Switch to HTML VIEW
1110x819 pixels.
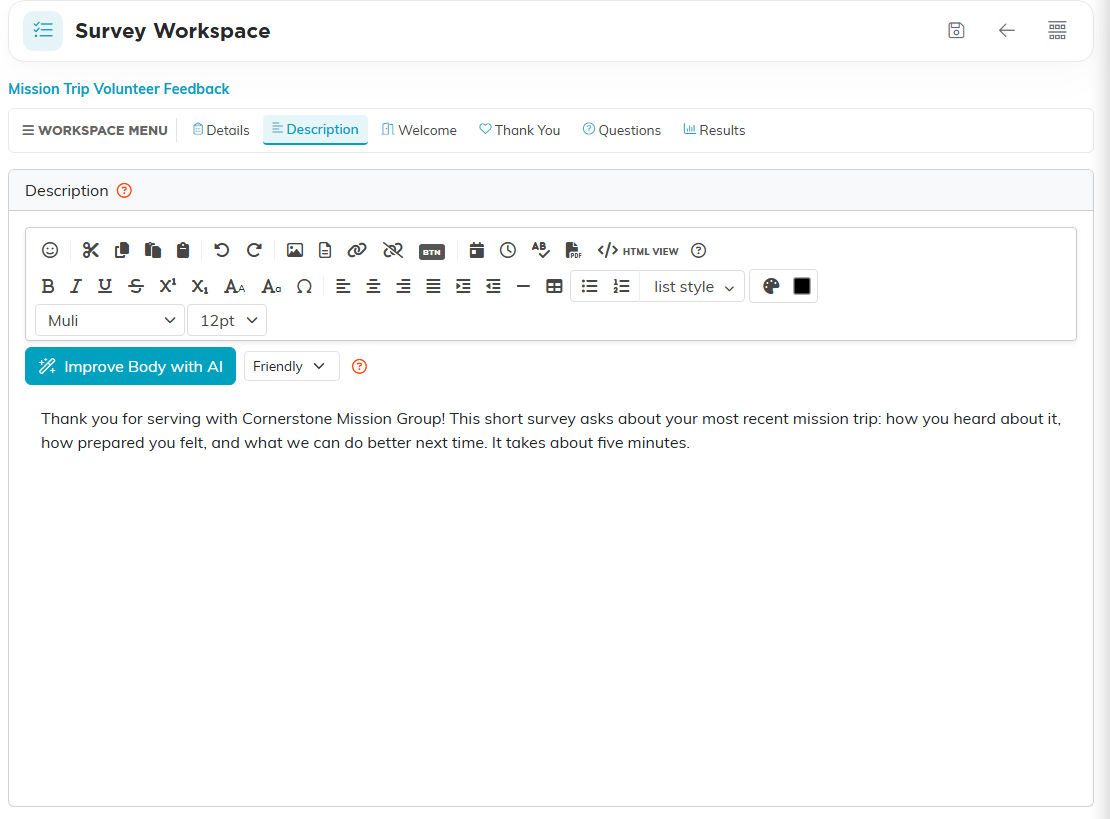tap(638, 251)
